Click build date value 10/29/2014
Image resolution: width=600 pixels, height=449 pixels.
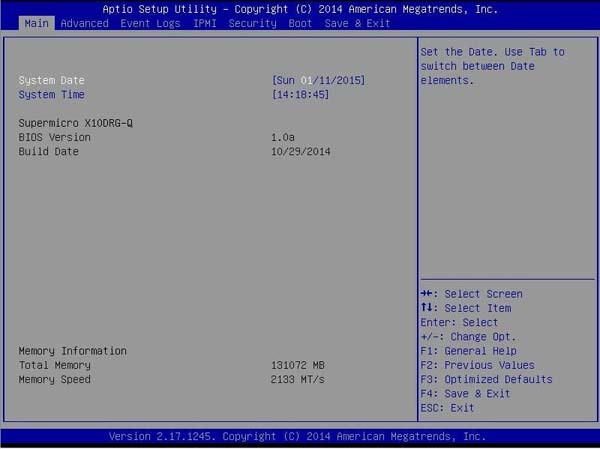301,152
